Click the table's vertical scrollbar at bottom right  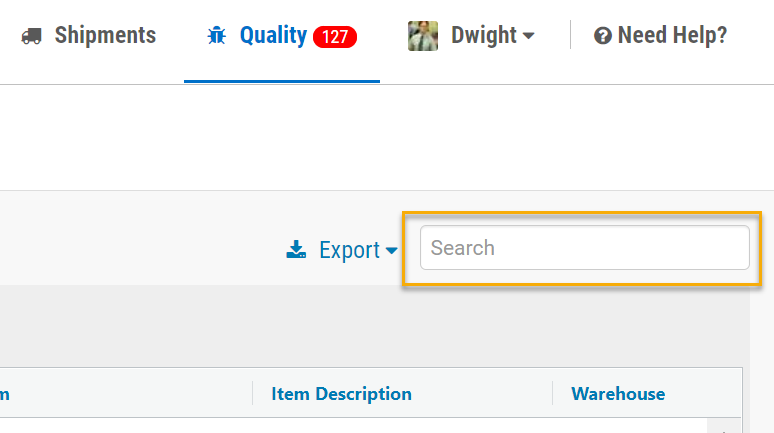(724, 426)
